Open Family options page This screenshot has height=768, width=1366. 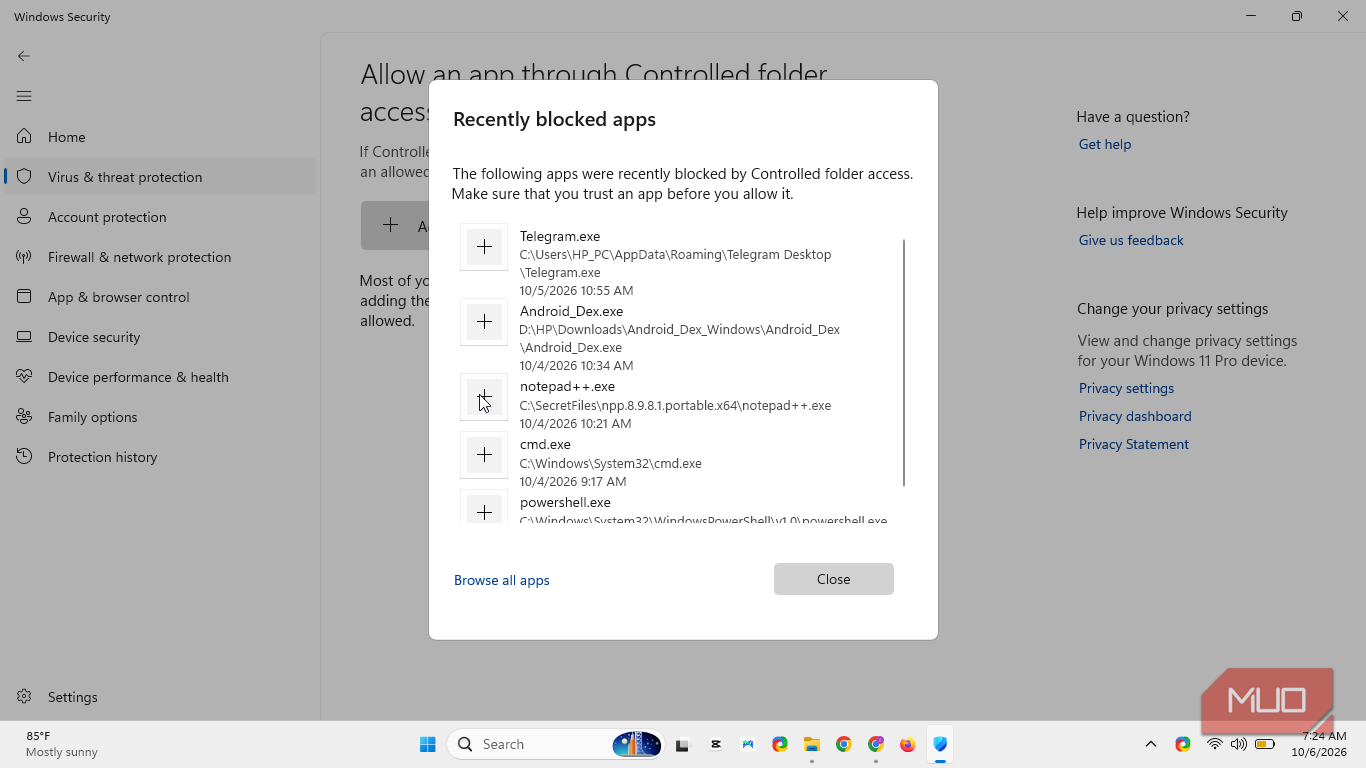tap(160, 417)
